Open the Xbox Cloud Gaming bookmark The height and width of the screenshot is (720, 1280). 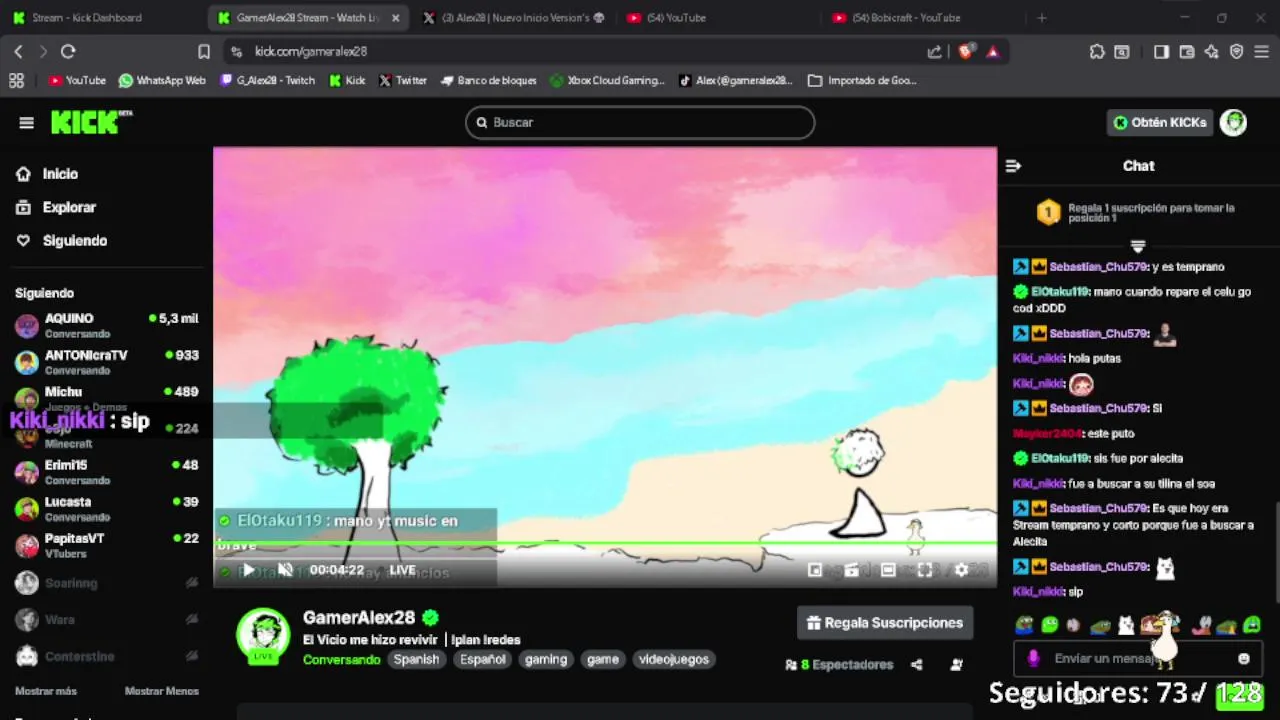point(607,80)
